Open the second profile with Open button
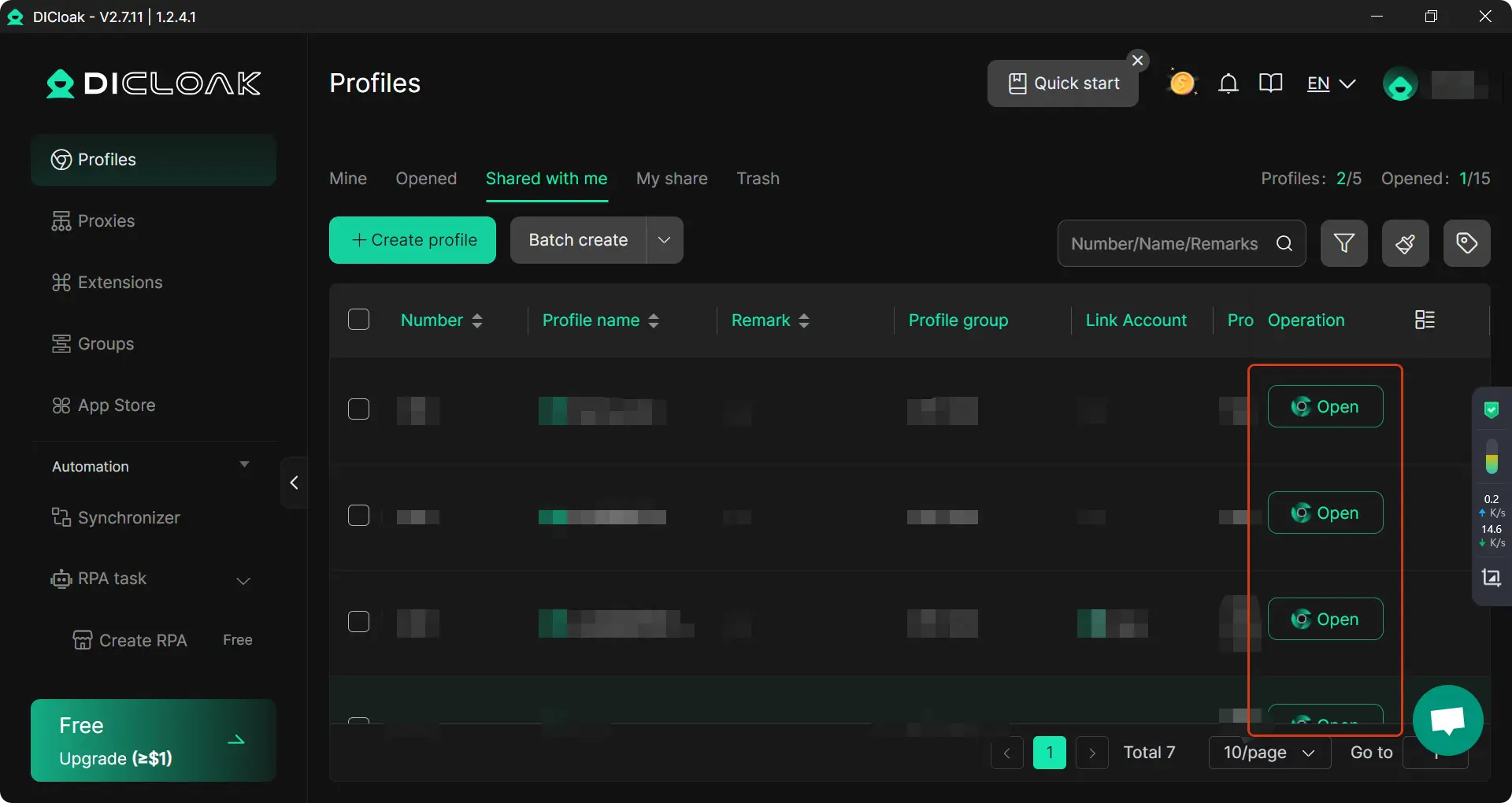The width and height of the screenshot is (1512, 803). click(x=1325, y=513)
